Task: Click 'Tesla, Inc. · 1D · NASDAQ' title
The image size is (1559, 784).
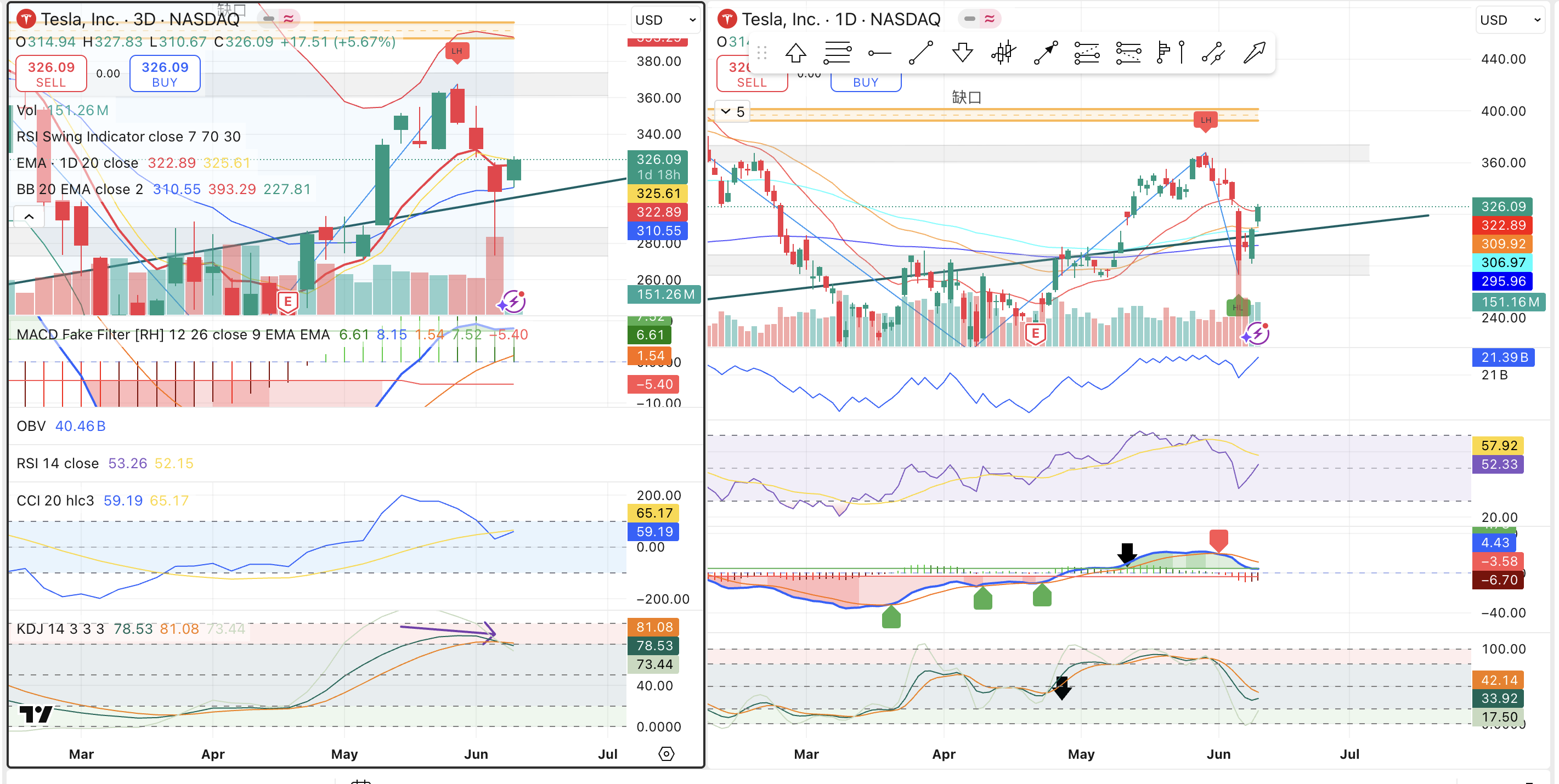Action: coord(841,19)
